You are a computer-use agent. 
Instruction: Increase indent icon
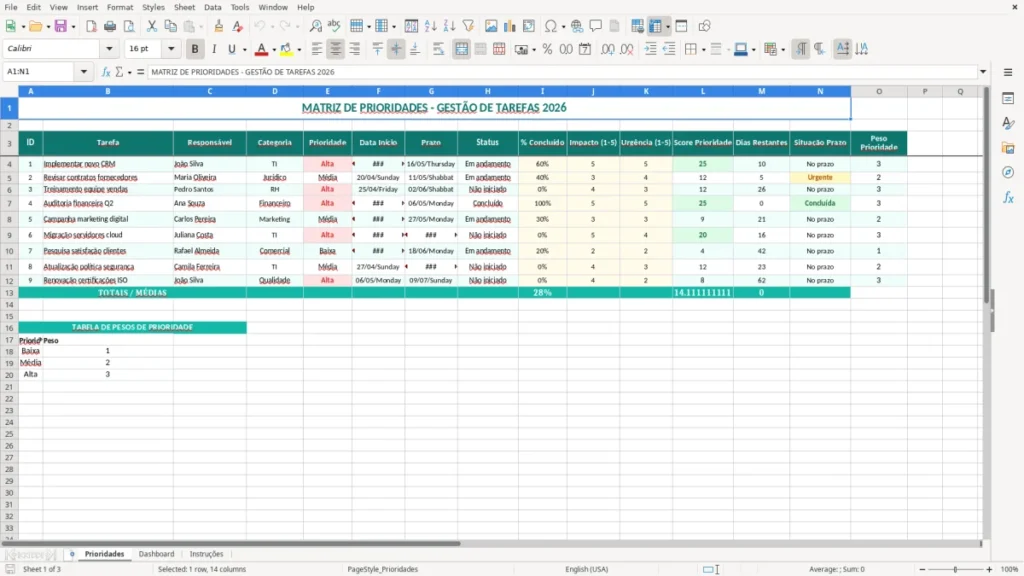pyautogui.click(x=650, y=49)
